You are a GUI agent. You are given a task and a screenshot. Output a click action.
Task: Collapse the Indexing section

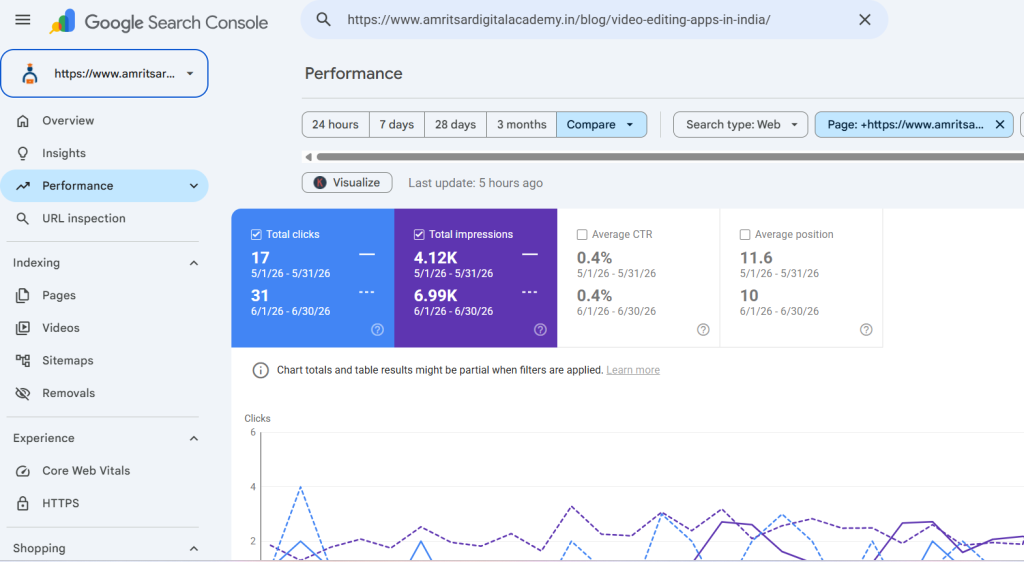(x=194, y=263)
